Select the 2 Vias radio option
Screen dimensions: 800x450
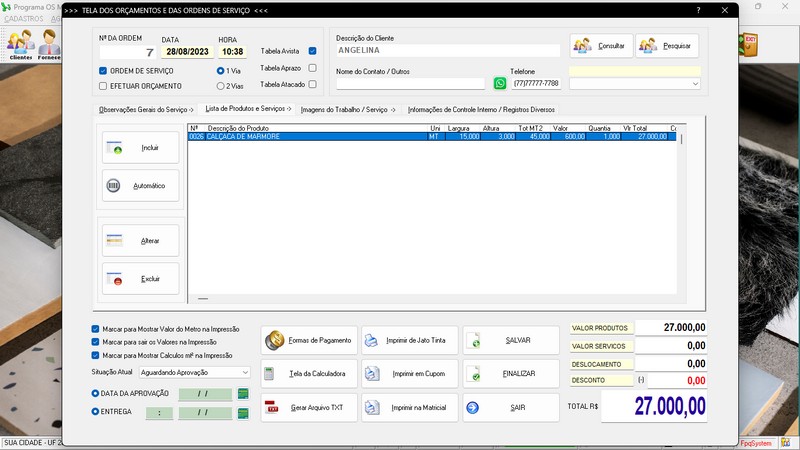tap(220, 86)
